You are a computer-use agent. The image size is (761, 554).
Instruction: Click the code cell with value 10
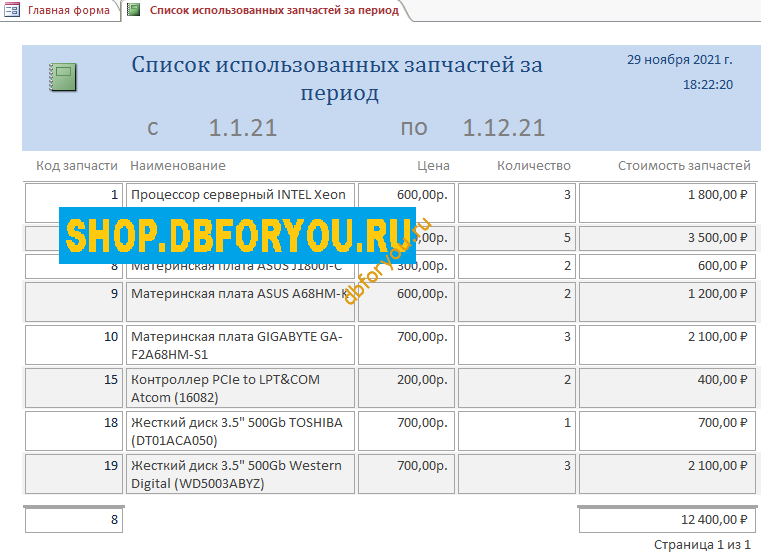pos(74,345)
